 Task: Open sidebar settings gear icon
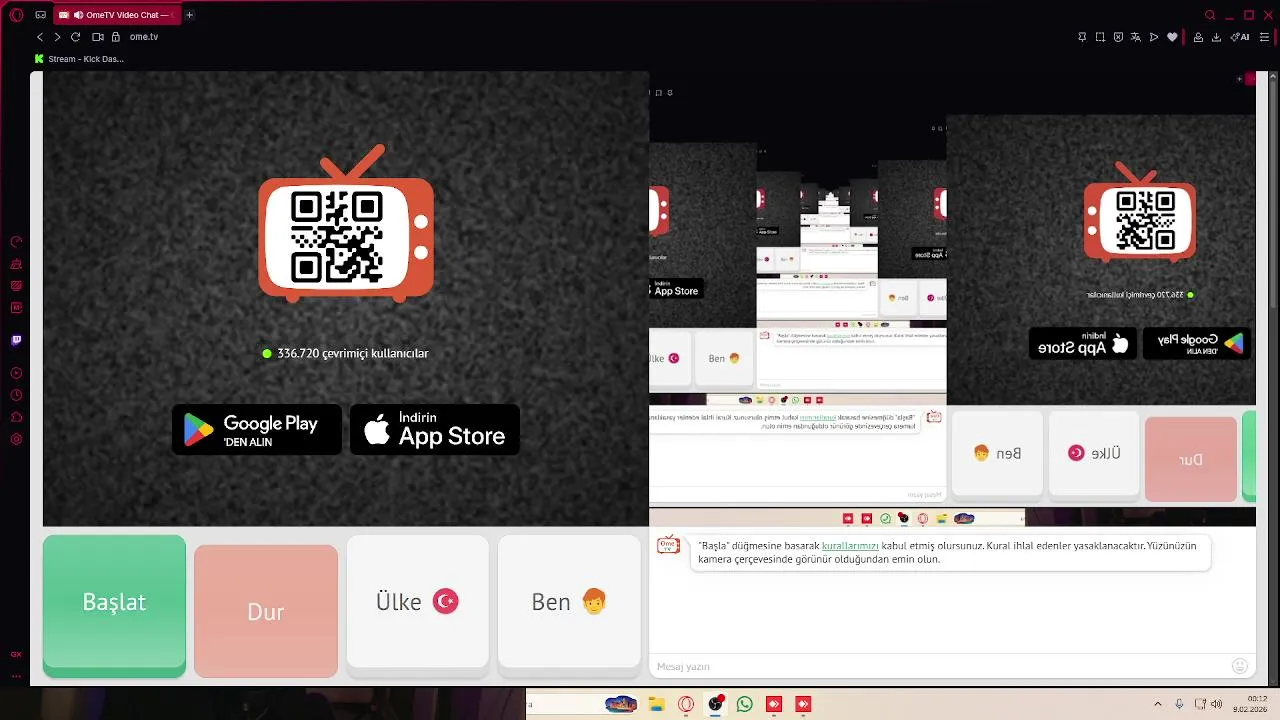click(x=16, y=439)
